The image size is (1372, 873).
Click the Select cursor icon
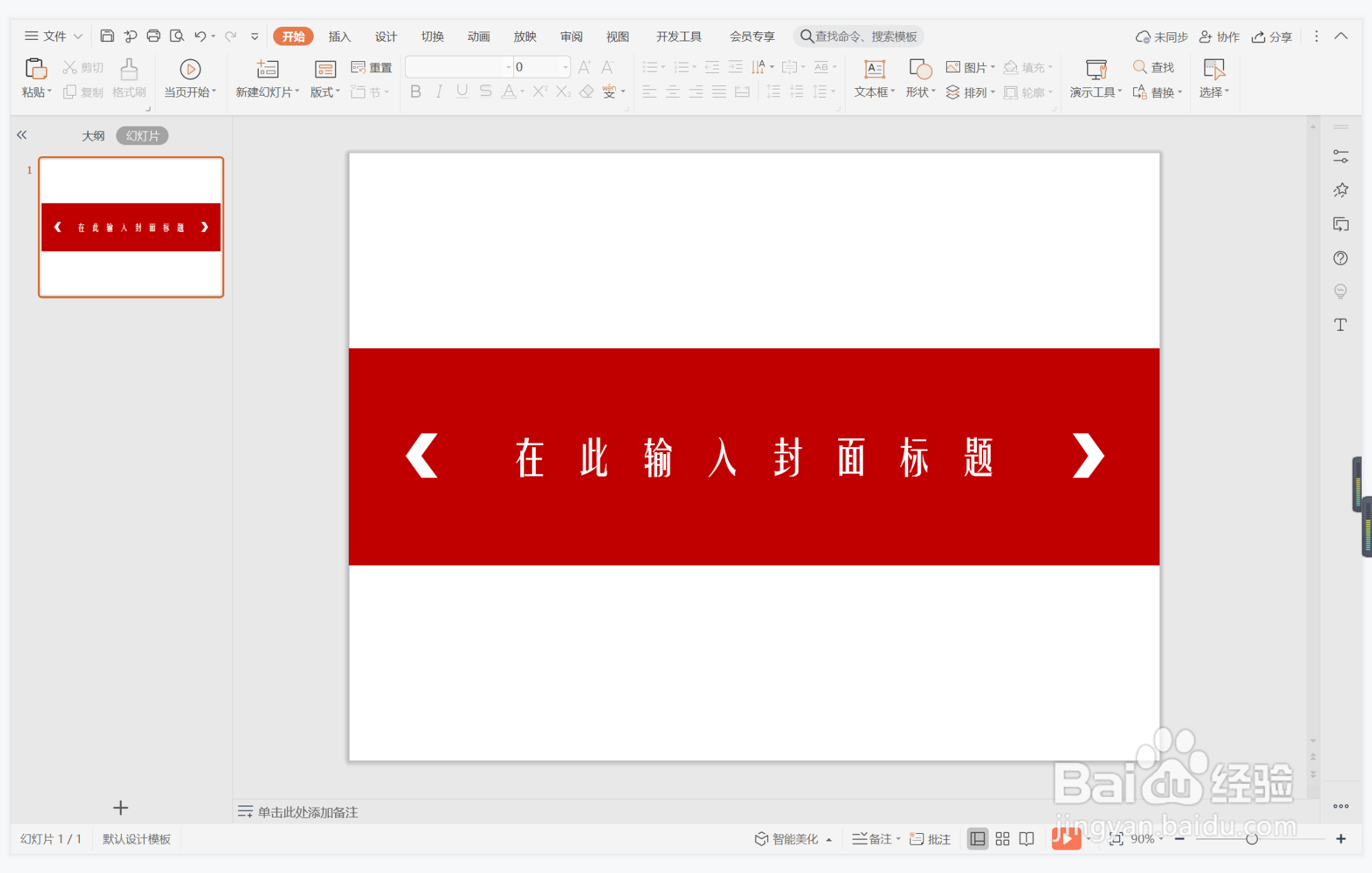pyautogui.click(x=1214, y=69)
